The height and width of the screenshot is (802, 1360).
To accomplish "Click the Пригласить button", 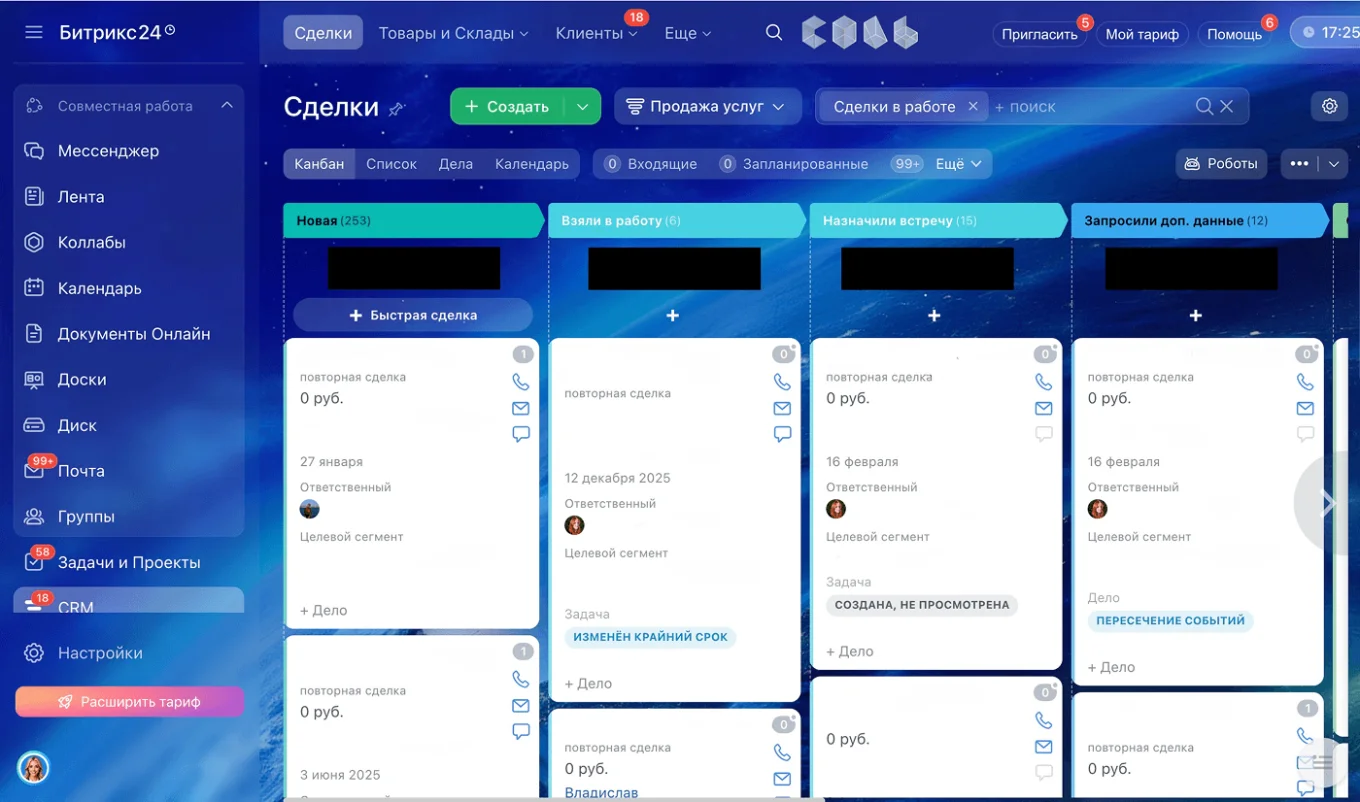I will click(1039, 33).
